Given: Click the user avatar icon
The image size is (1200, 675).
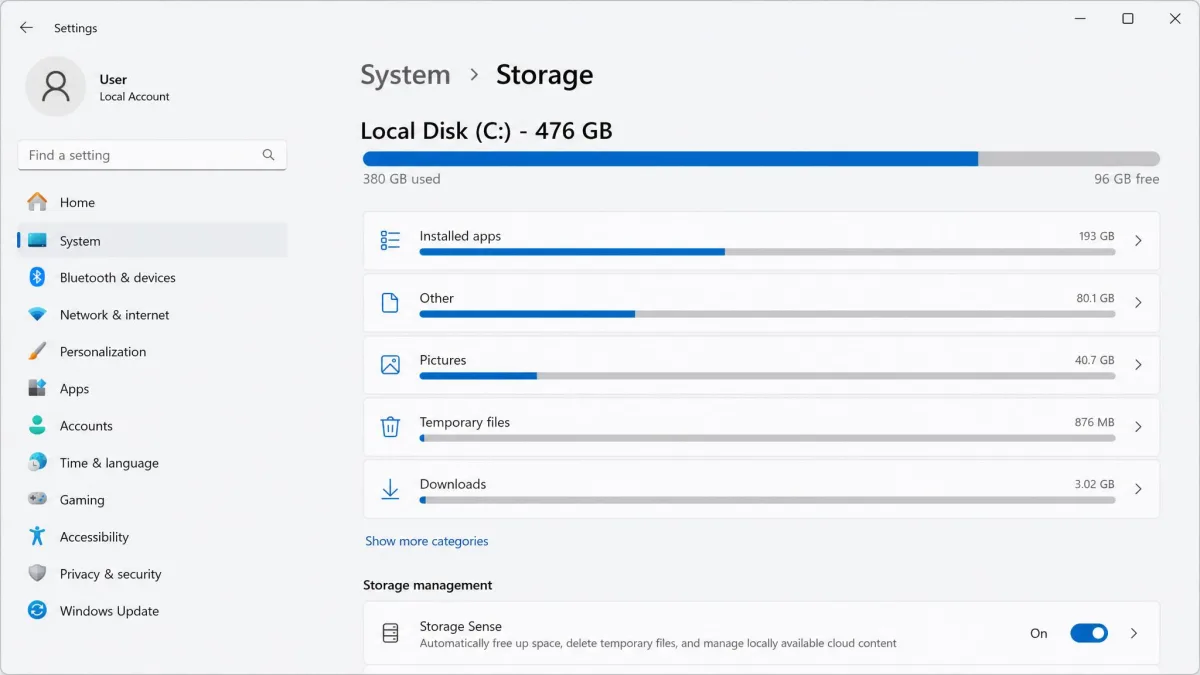Looking at the screenshot, I should (55, 87).
